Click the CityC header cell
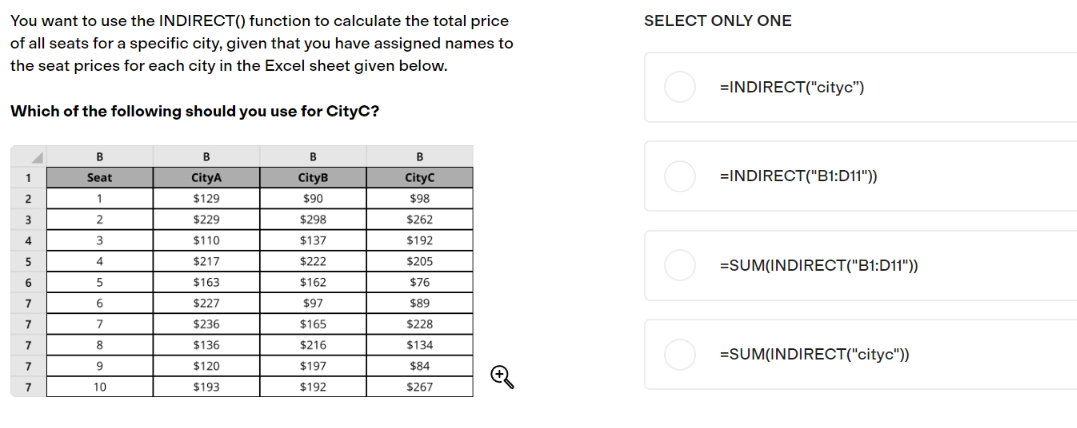The height and width of the screenshot is (428, 1077). (x=420, y=178)
